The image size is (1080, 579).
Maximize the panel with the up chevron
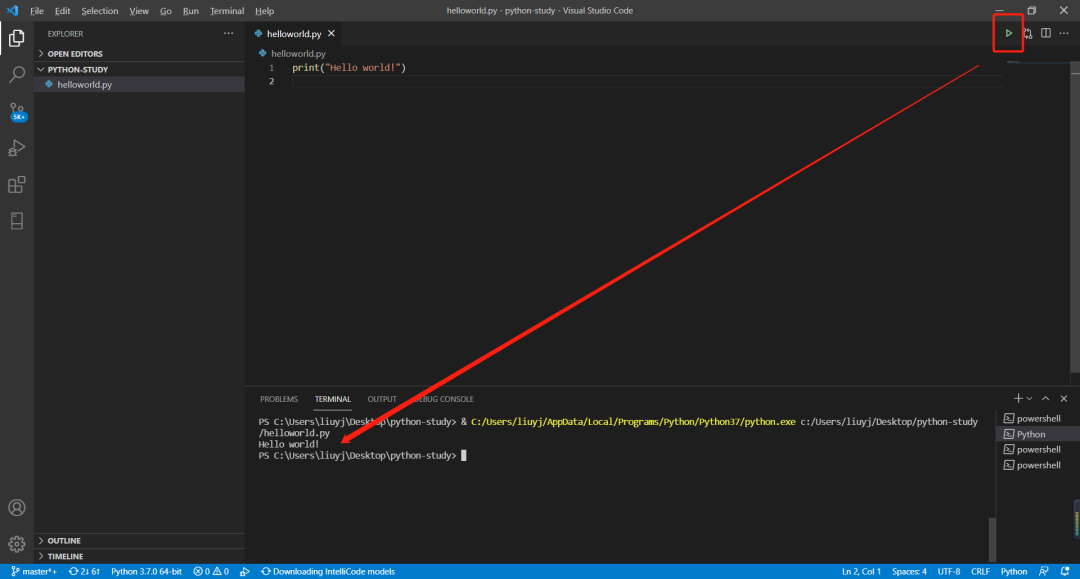coord(1046,399)
